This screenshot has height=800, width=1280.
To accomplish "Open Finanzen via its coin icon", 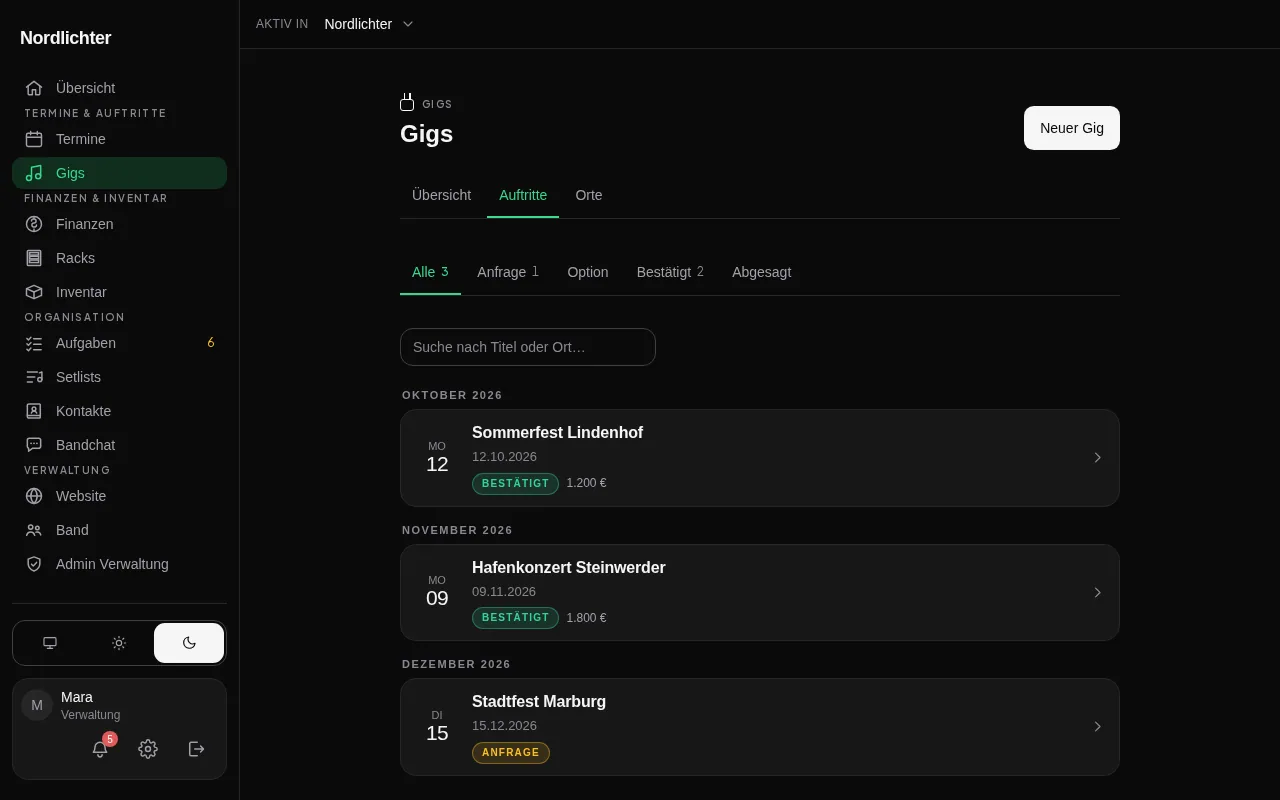I will [34, 224].
